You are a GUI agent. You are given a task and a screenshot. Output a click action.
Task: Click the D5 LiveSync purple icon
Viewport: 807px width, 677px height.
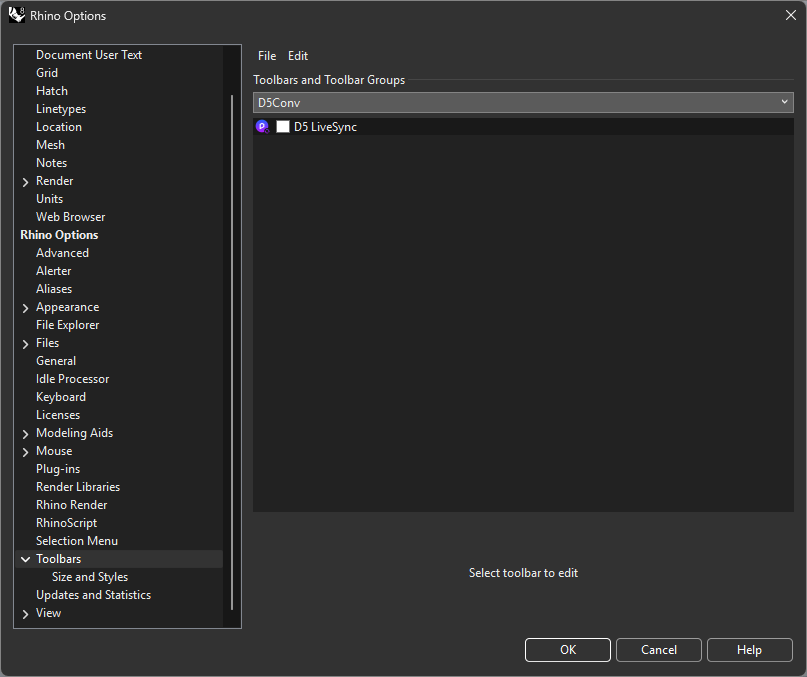pos(262,127)
